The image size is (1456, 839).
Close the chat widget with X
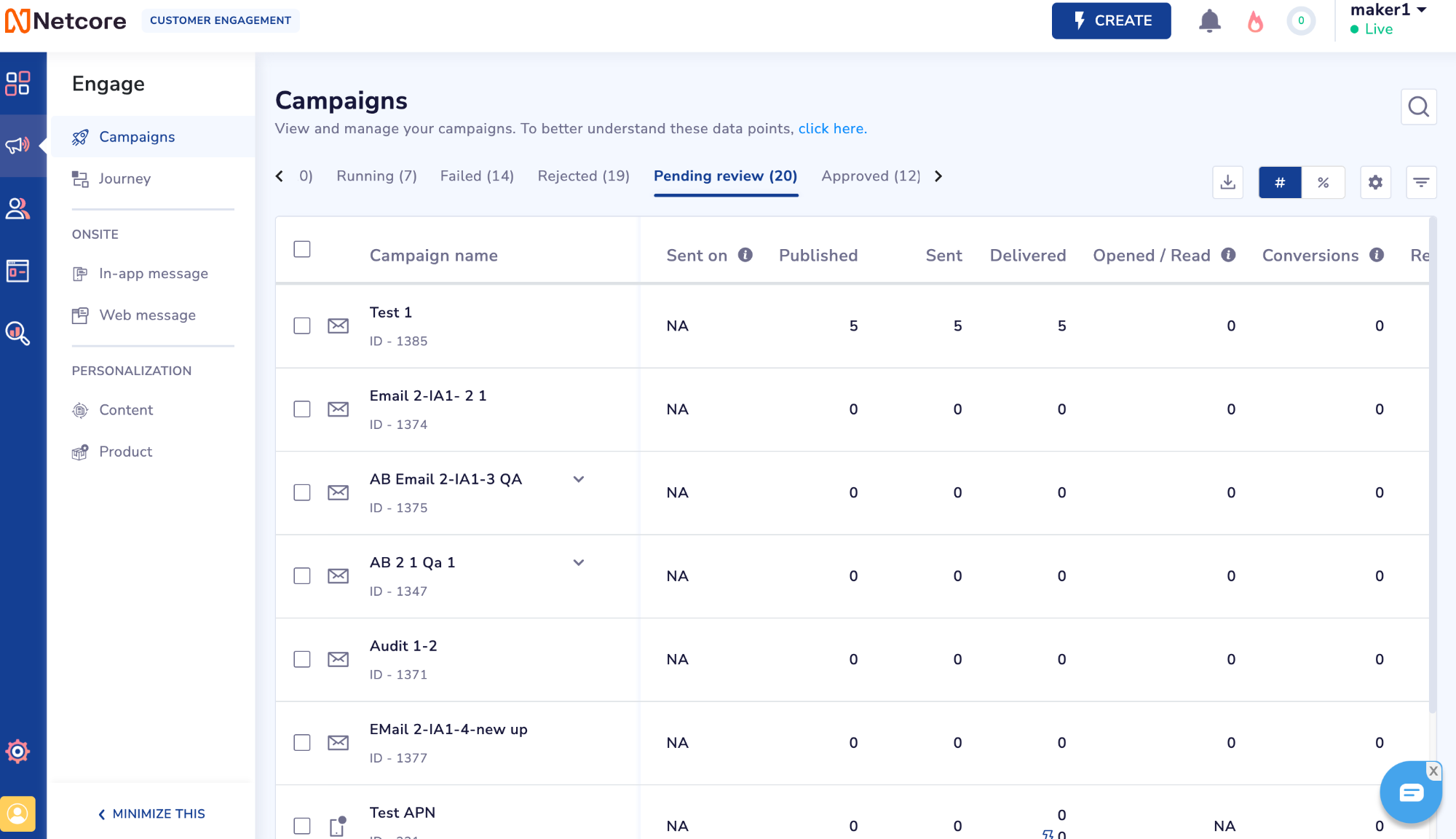click(x=1433, y=771)
